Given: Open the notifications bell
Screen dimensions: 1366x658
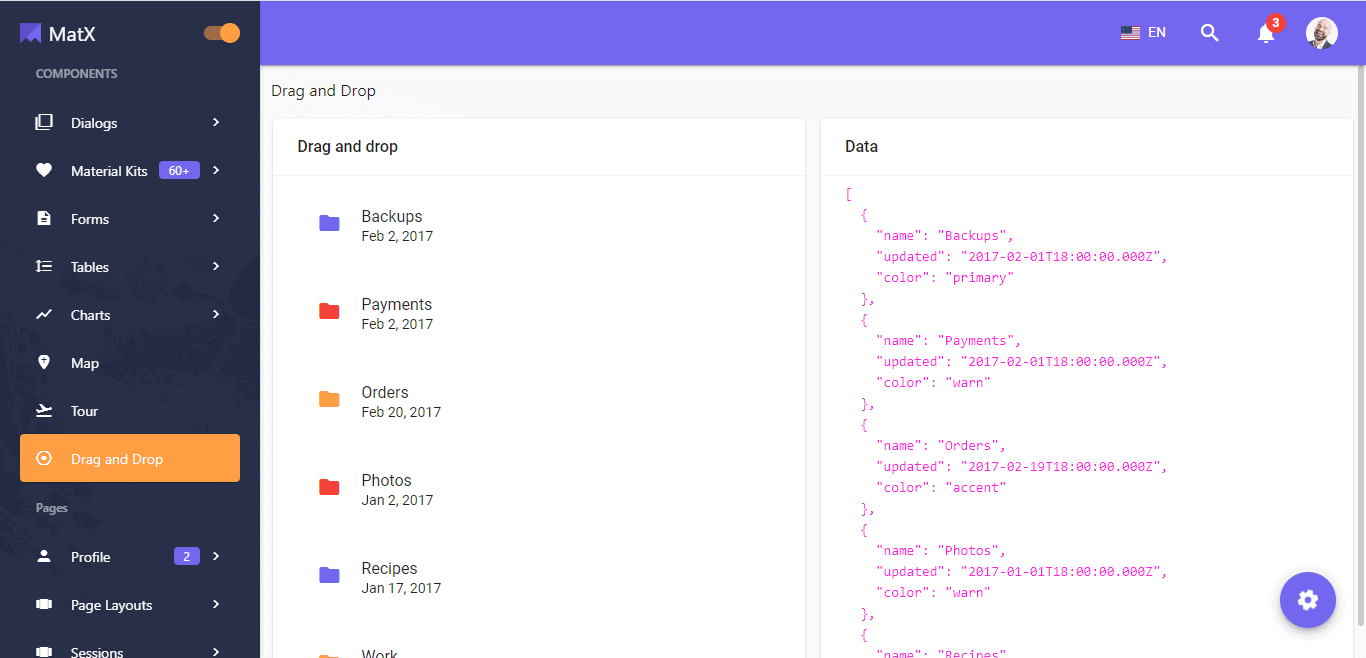Looking at the screenshot, I should (1266, 33).
